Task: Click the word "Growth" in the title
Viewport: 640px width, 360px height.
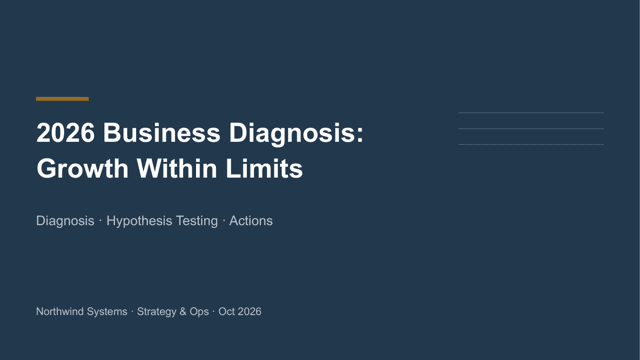Action: [83, 168]
